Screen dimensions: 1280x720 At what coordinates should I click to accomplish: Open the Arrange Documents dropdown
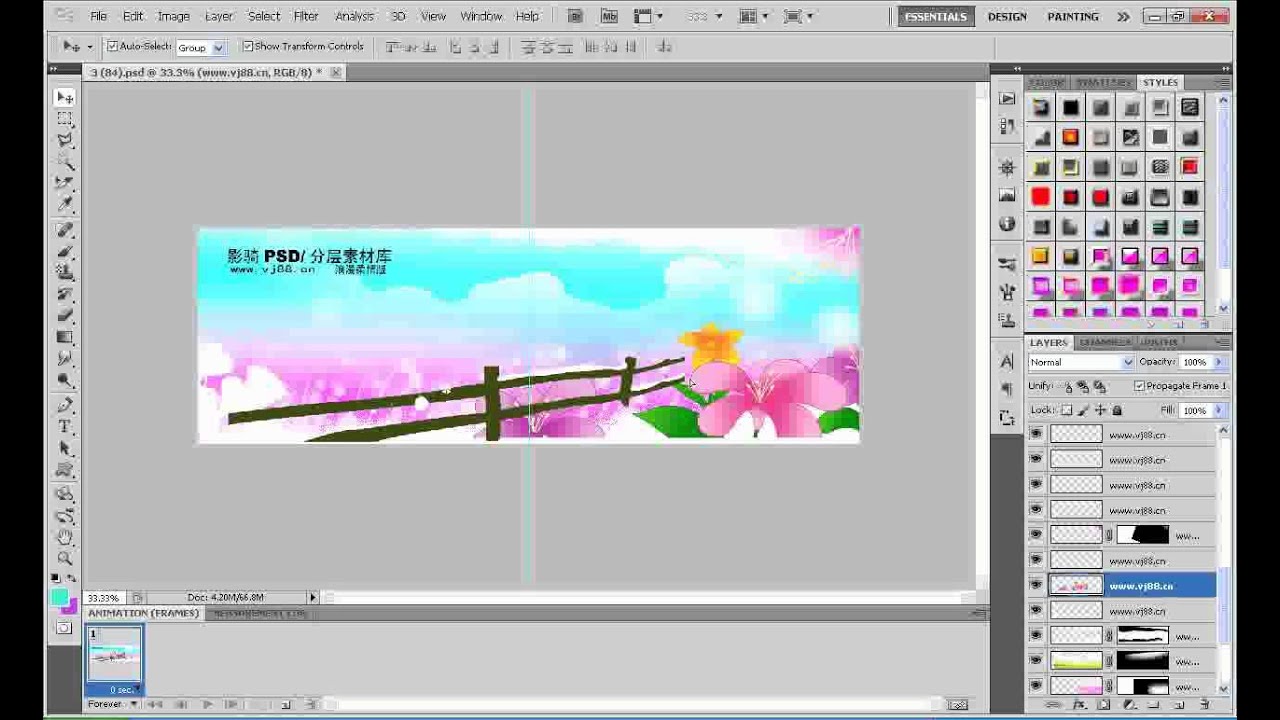click(753, 16)
